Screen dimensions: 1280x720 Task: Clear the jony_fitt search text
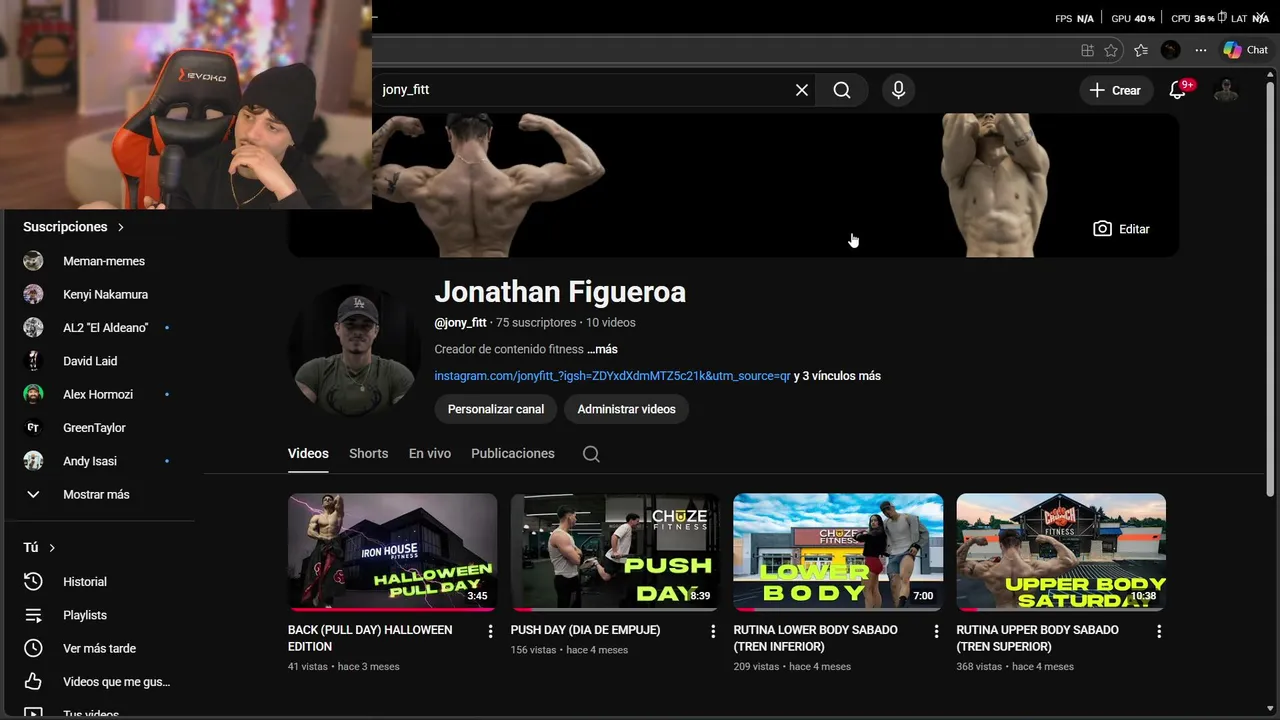(802, 90)
